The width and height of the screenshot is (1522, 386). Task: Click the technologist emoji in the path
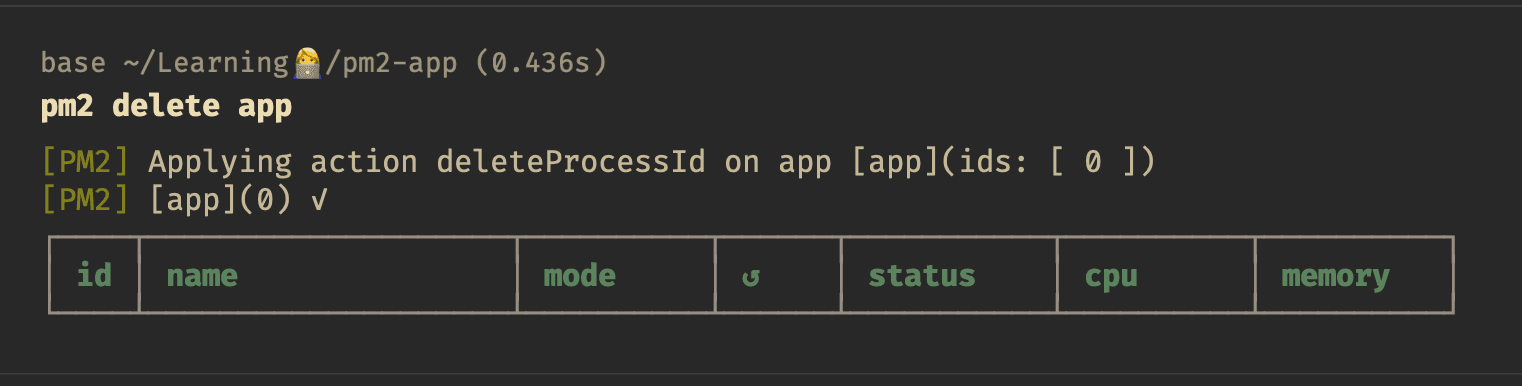point(307,64)
